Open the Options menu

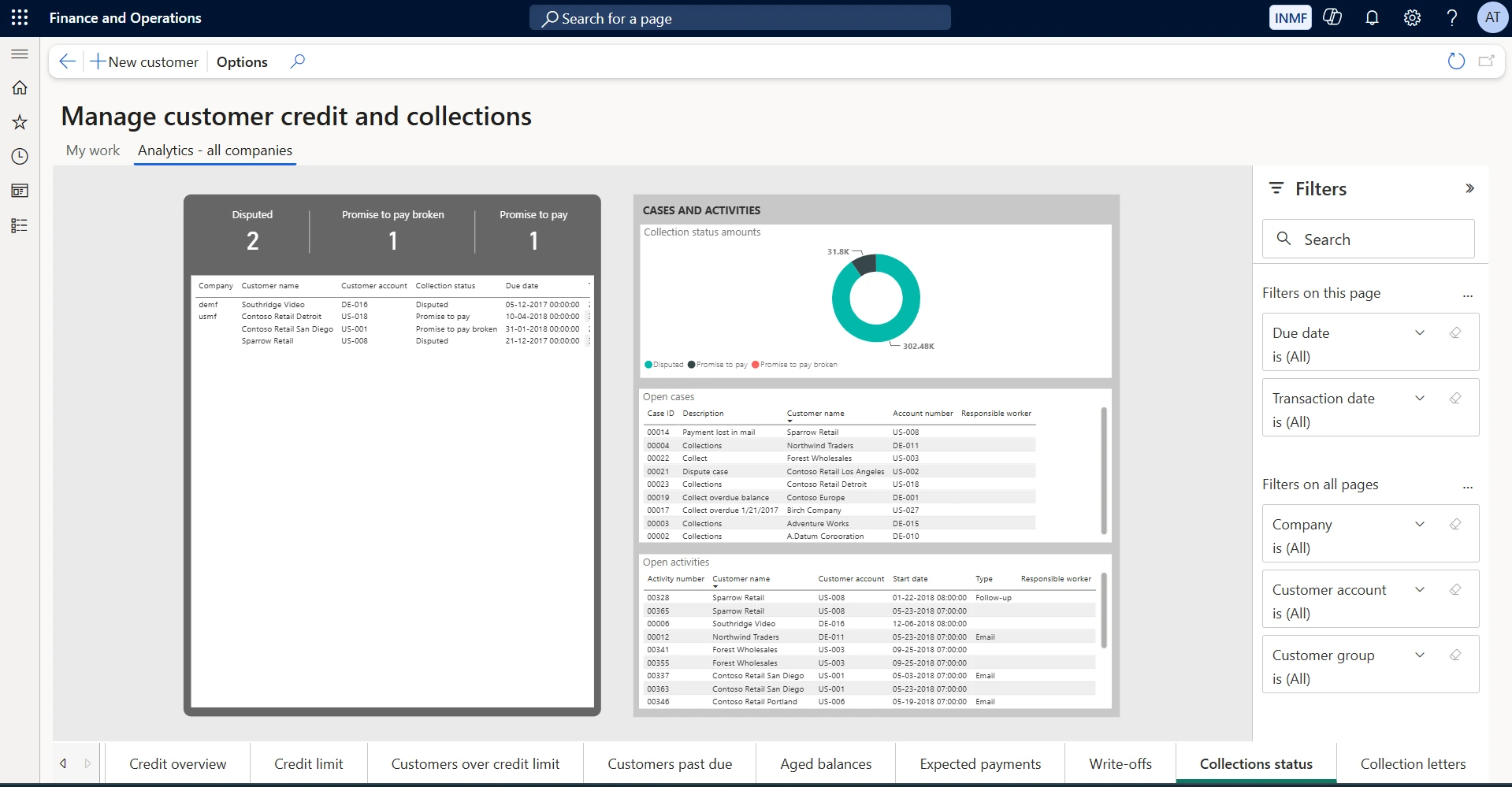pyautogui.click(x=242, y=61)
